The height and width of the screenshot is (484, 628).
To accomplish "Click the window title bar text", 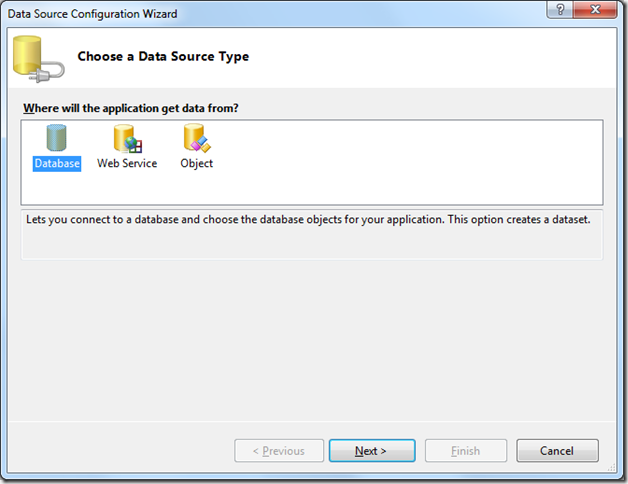I will (x=93, y=13).
